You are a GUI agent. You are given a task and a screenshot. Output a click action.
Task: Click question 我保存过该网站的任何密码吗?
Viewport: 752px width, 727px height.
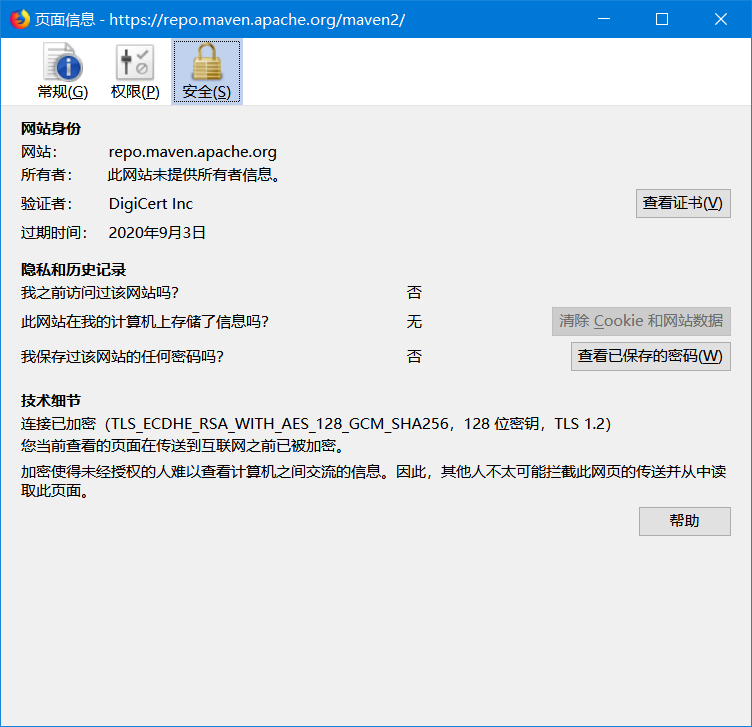coord(122,356)
